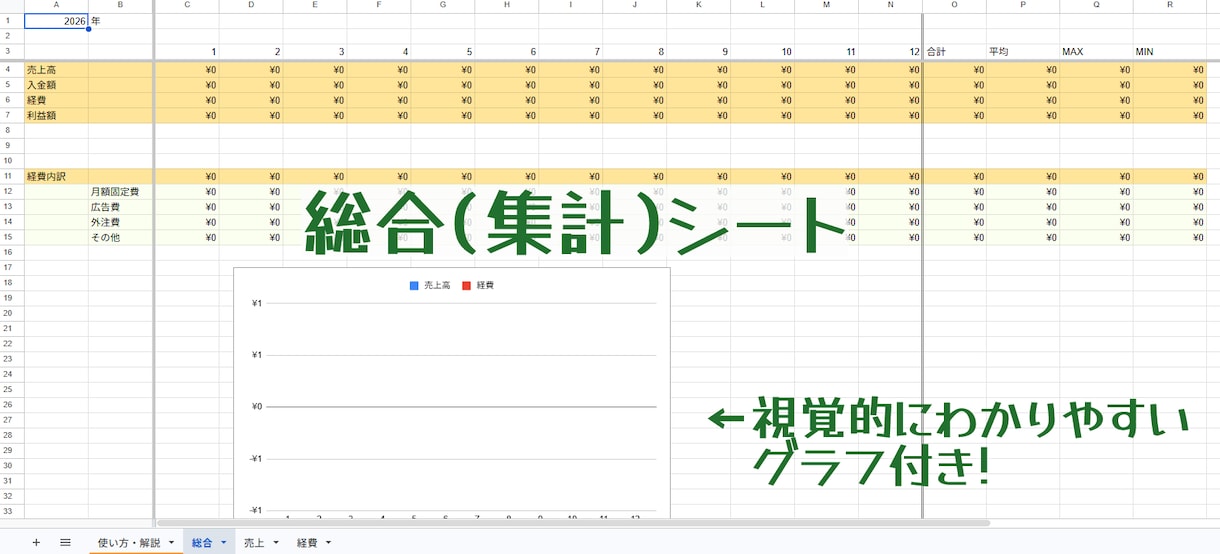Click month 12 header cell in row 3
The height and width of the screenshot is (554, 1220).
(x=890, y=51)
